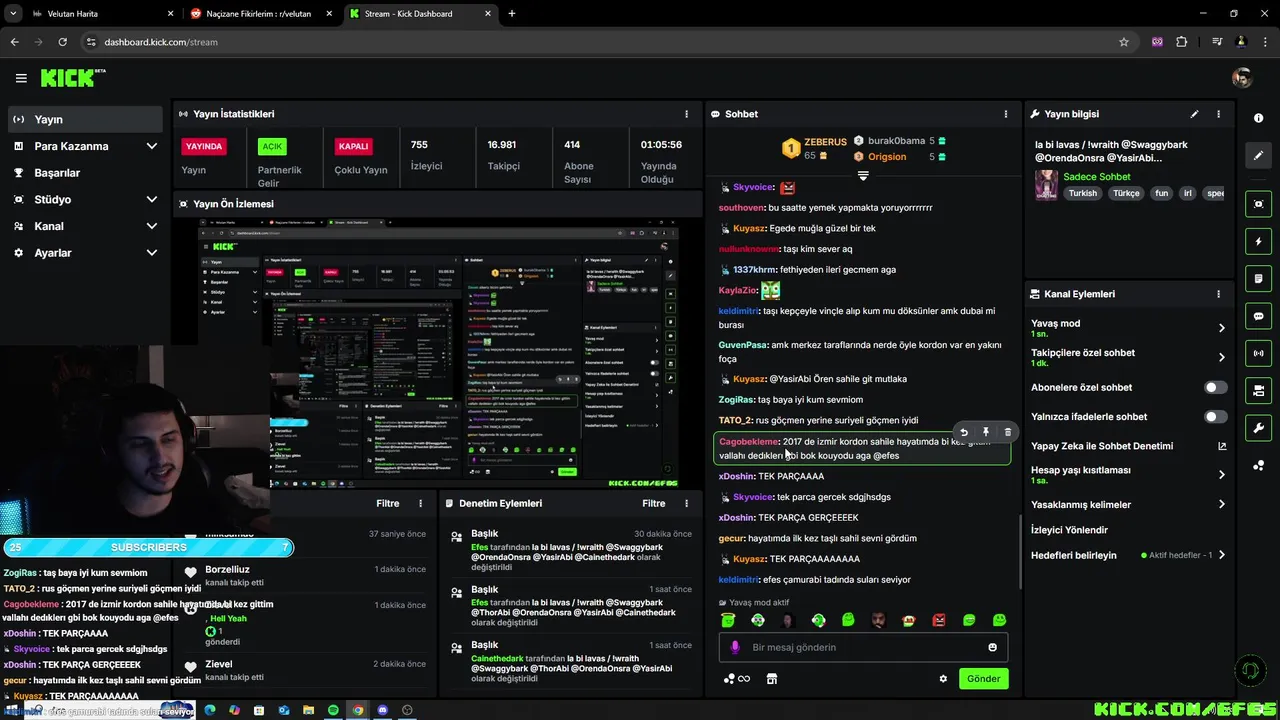Open Hesap yaşı kısıtlaması options arrow
Viewport: 1280px width, 720px height.
1221,475
